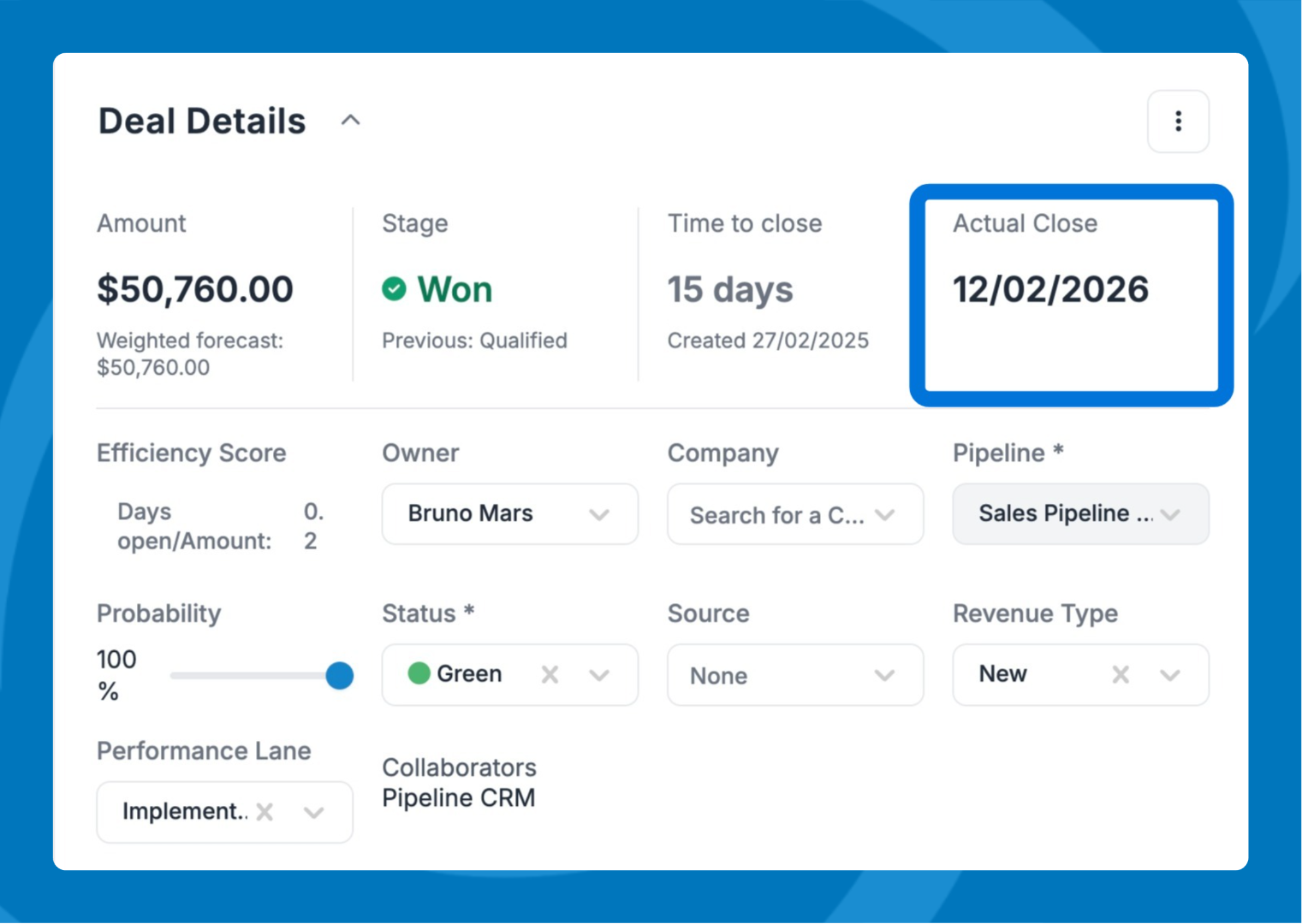
Task: Clear the New revenue type value
Action: point(1120,675)
